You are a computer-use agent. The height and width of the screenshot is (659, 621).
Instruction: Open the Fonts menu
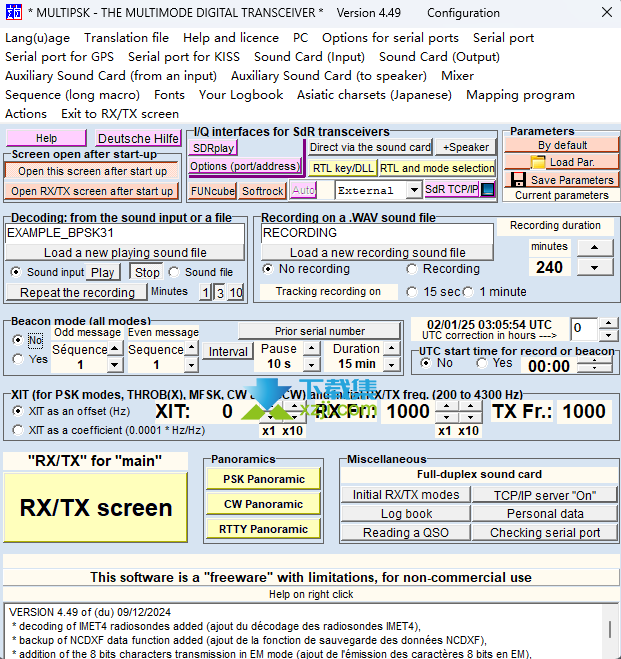click(169, 95)
